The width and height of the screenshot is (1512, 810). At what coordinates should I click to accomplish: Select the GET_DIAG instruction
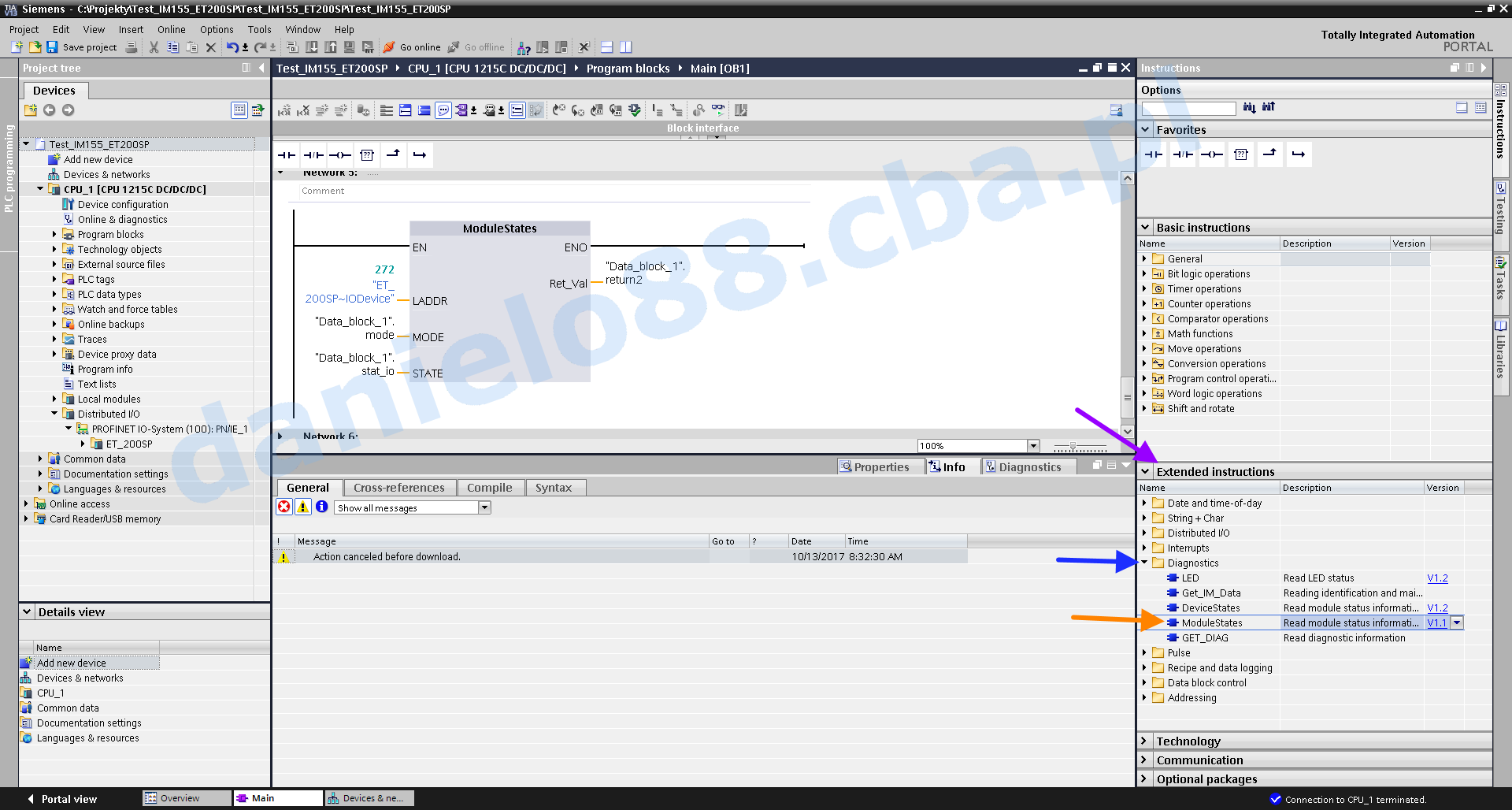pos(1205,637)
